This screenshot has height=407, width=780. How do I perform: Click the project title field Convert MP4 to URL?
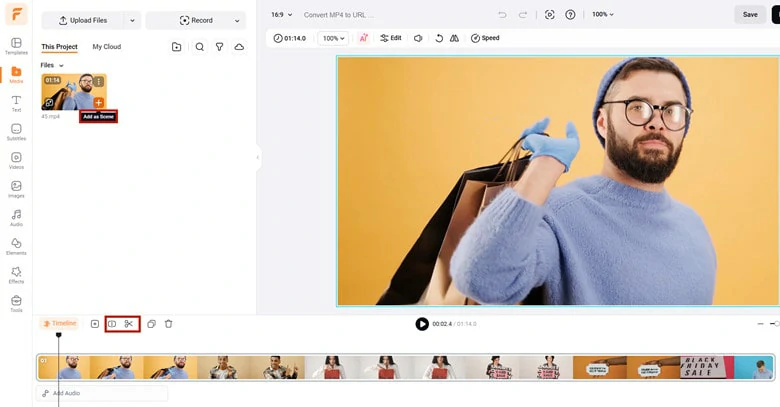(338, 15)
